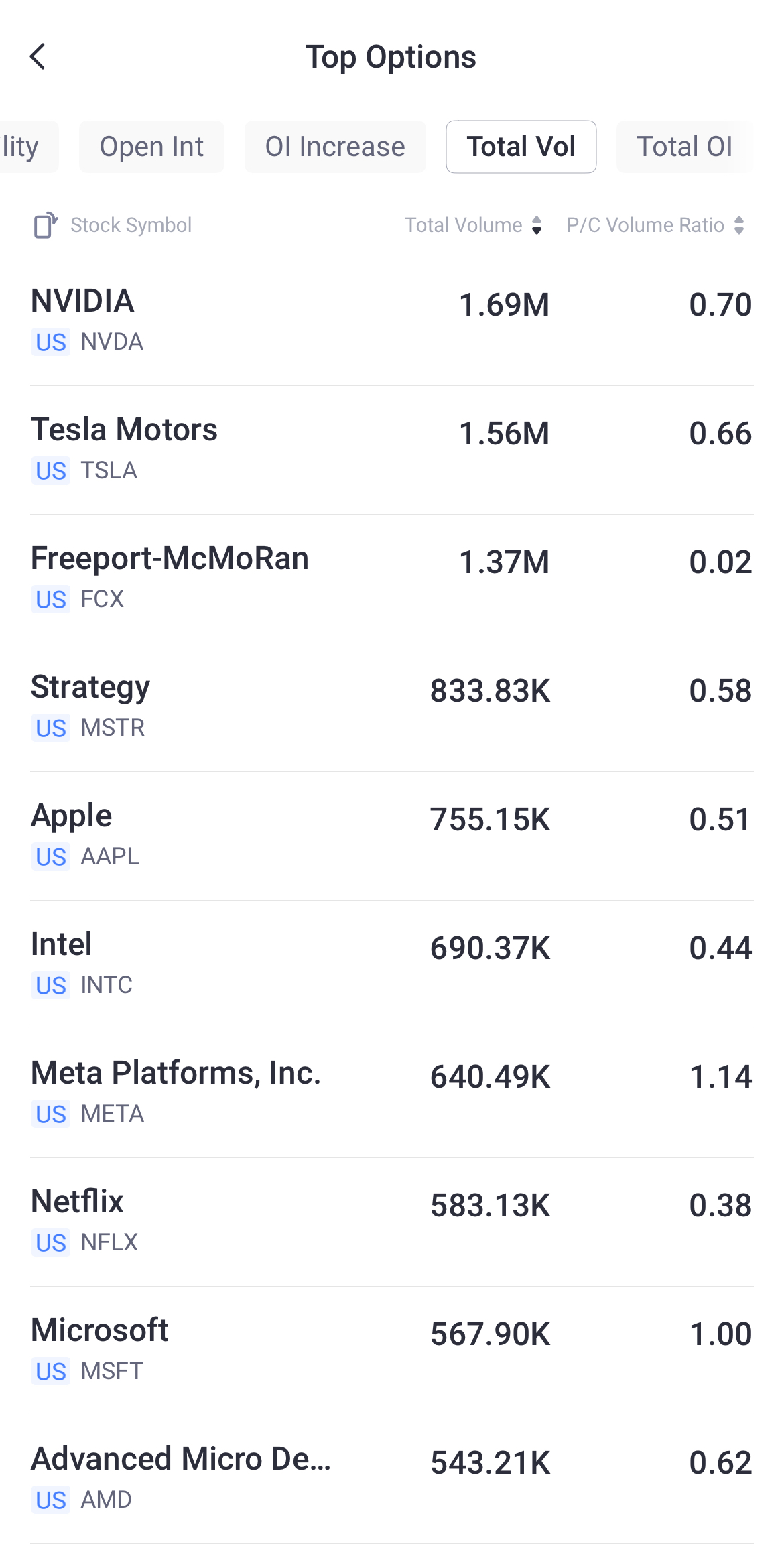View Freeport-McMoRan FCX options

(392, 578)
